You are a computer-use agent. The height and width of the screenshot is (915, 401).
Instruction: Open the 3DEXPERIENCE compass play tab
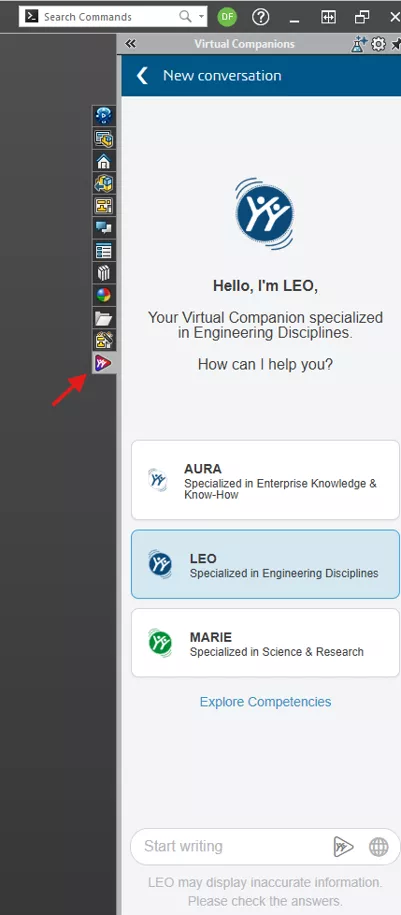(103, 116)
